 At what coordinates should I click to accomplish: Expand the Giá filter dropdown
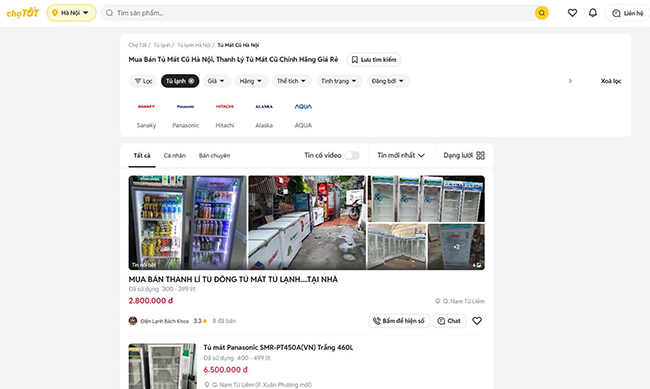[x=216, y=81]
